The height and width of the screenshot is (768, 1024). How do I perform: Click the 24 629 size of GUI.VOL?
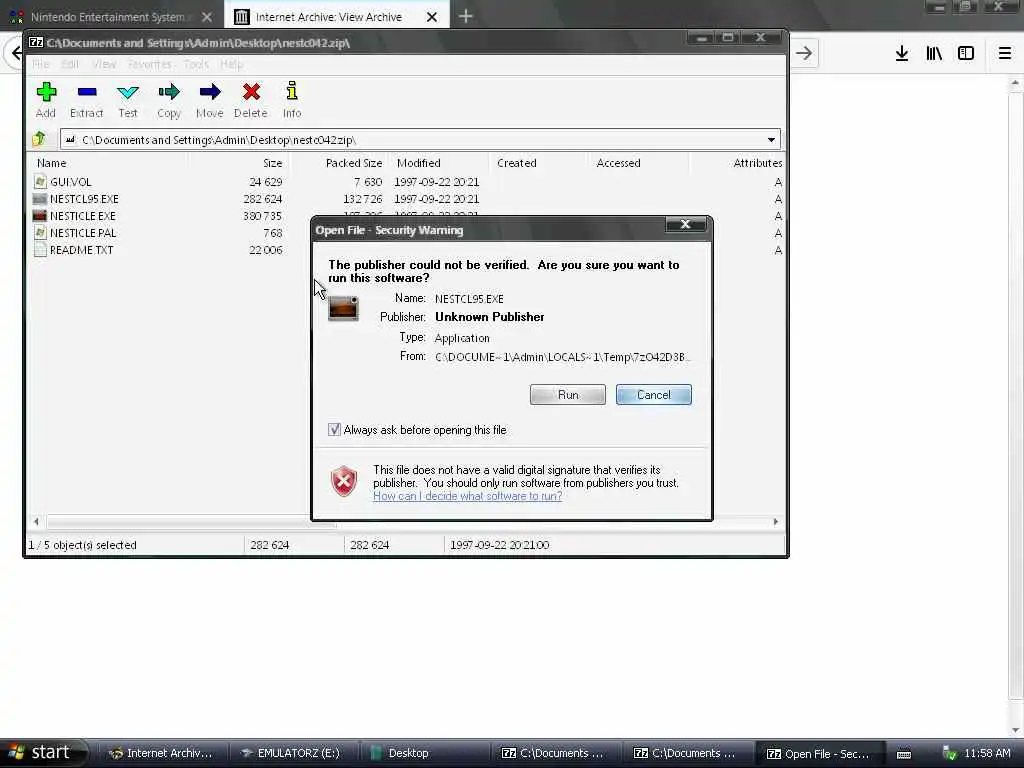(265, 182)
